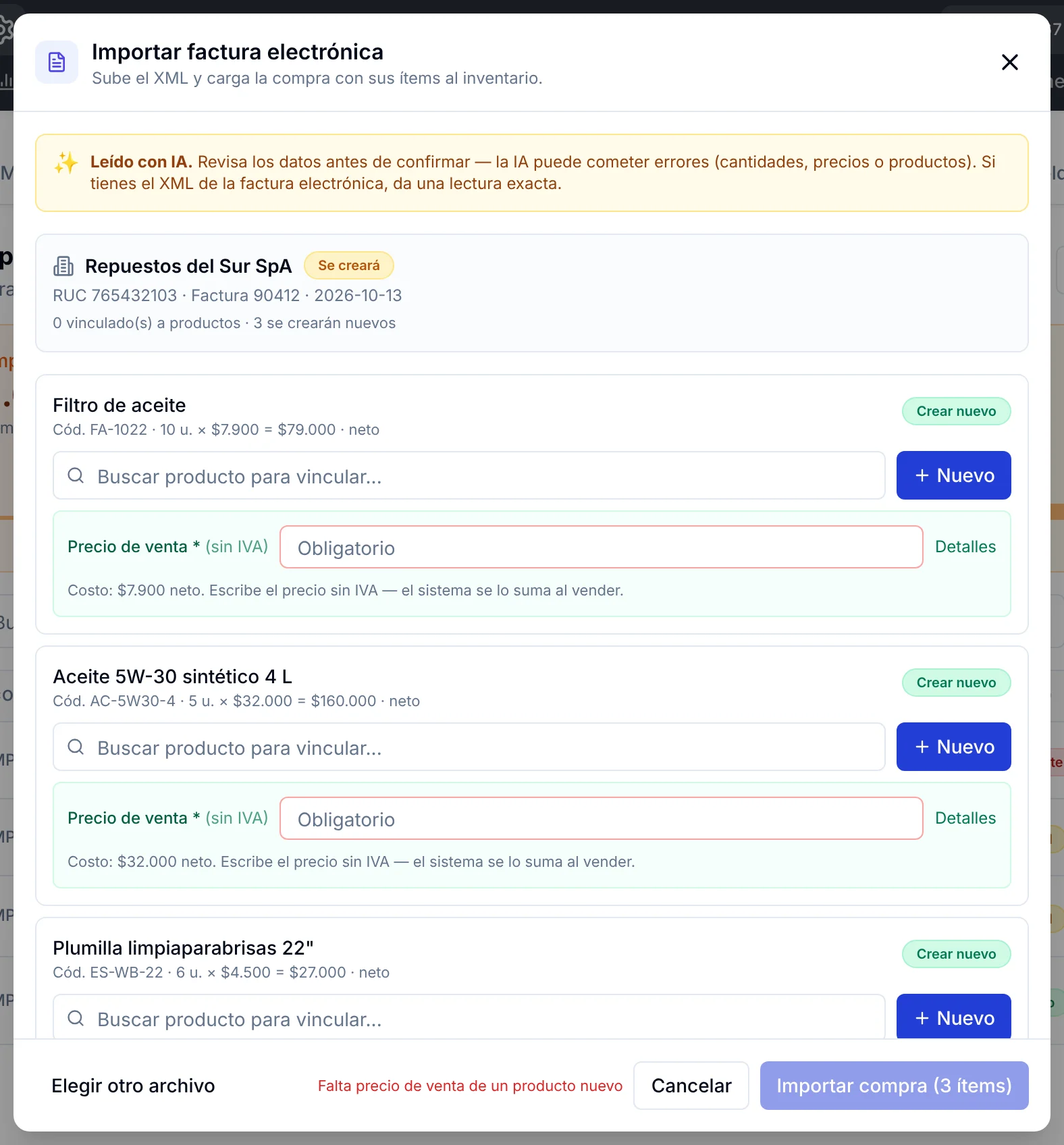
Task: Expand Detalles for Aceite 5W-30 sintético
Action: (965, 818)
